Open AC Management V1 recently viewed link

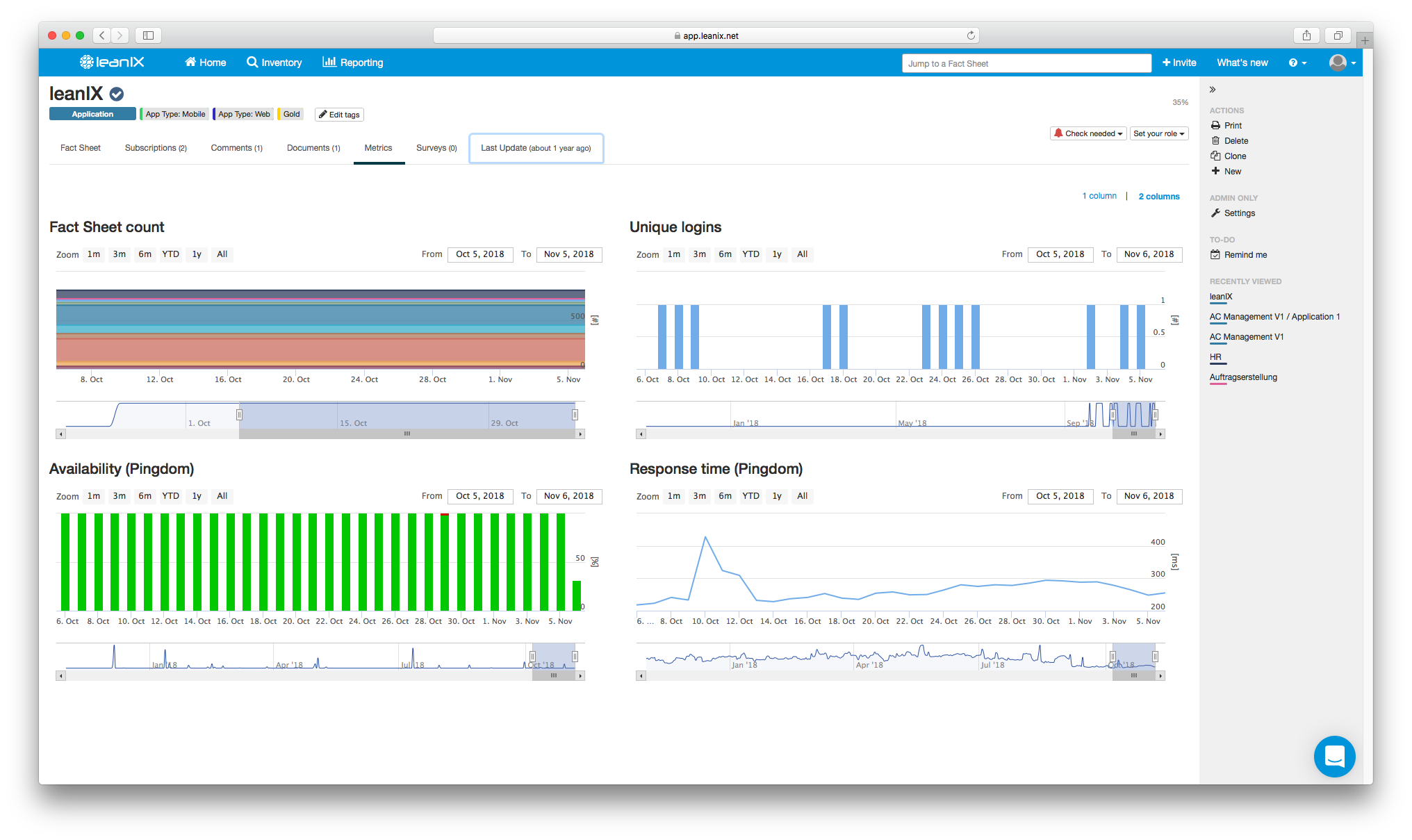click(x=1247, y=337)
